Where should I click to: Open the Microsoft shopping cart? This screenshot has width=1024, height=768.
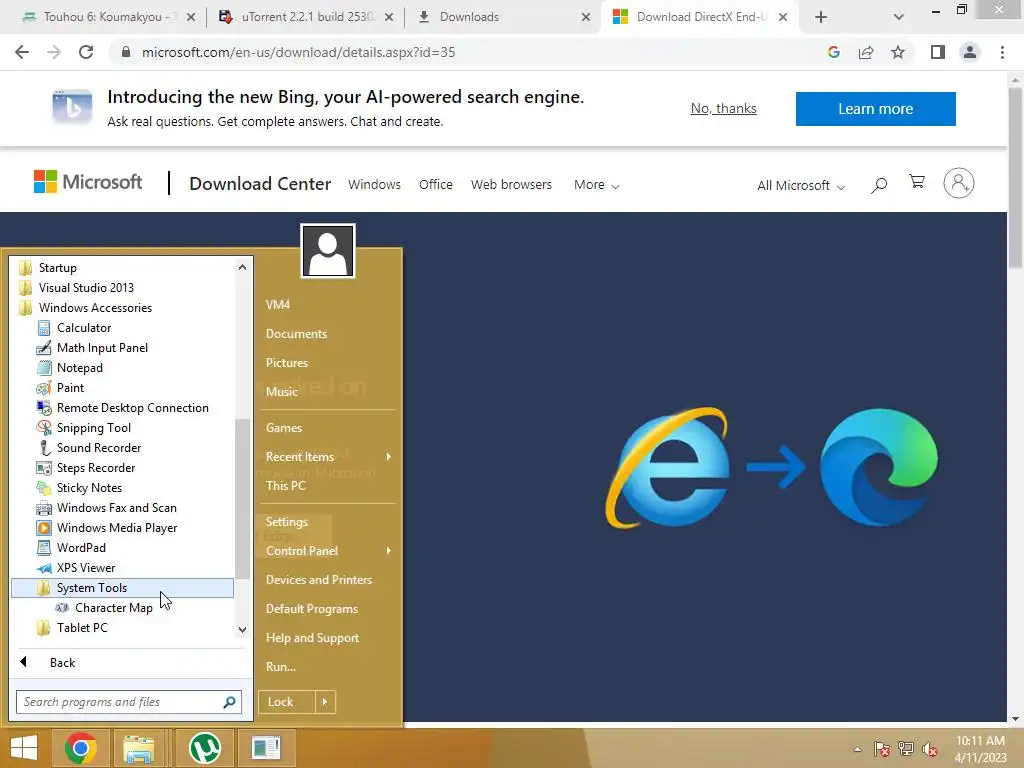917,182
